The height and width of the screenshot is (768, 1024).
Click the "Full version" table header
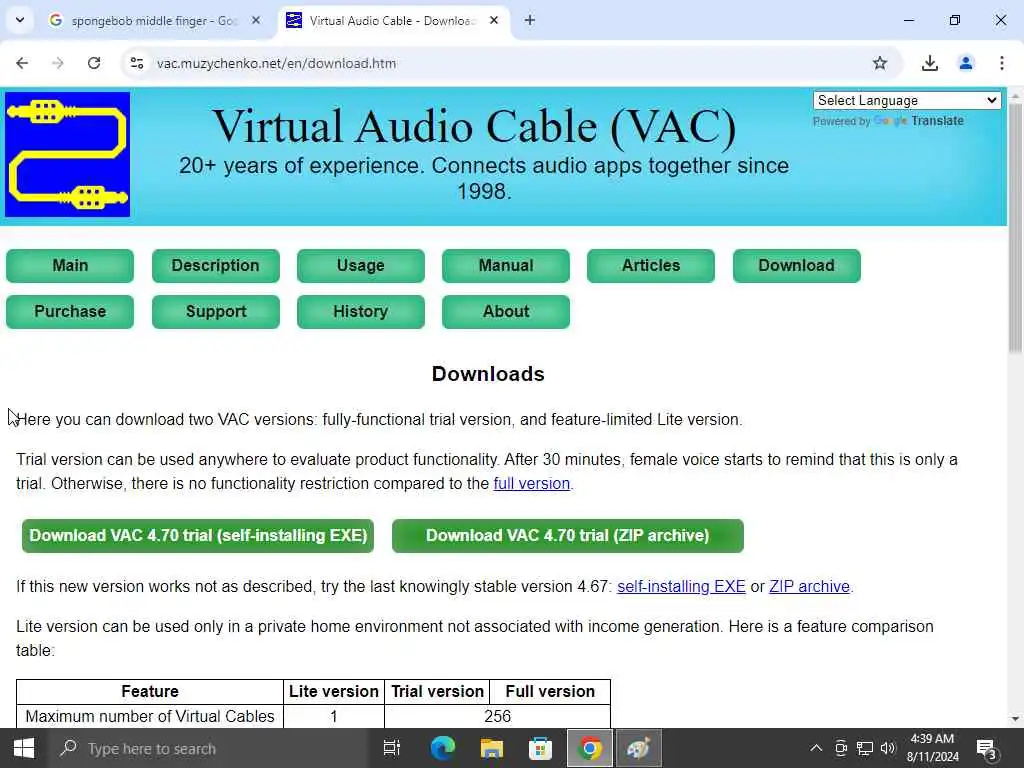[550, 692]
